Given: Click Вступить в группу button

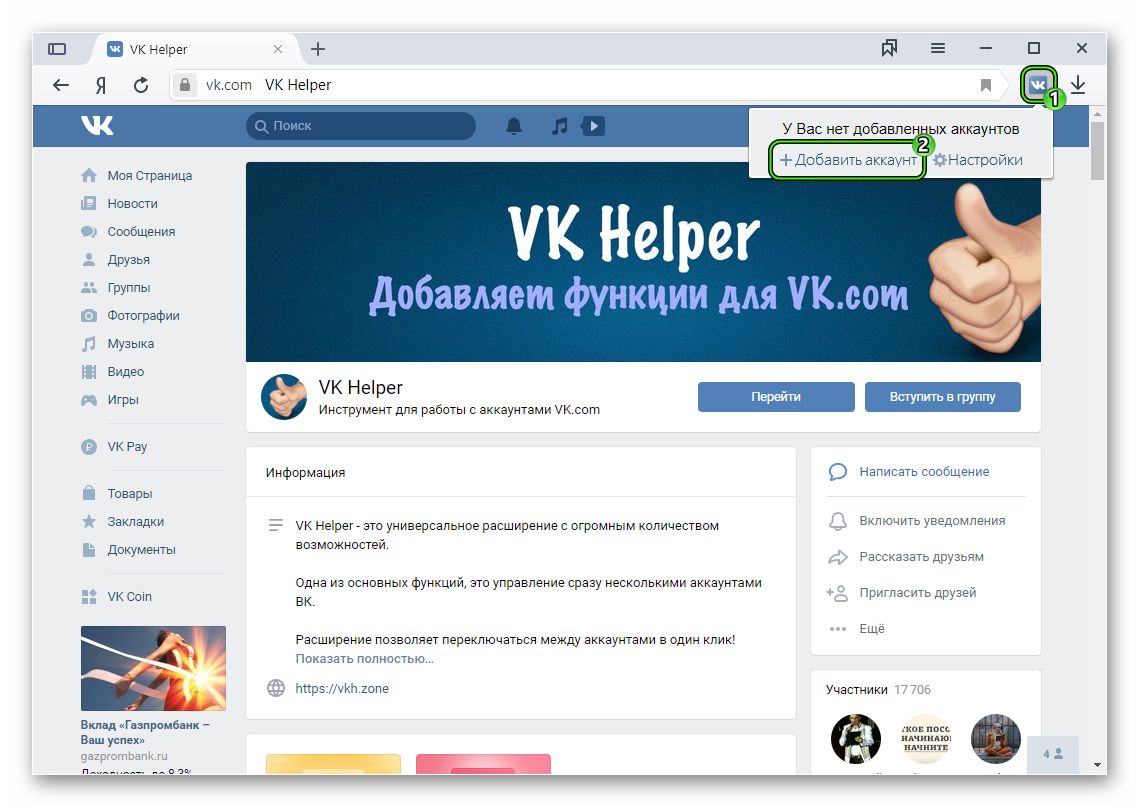Looking at the screenshot, I should point(942,397).
